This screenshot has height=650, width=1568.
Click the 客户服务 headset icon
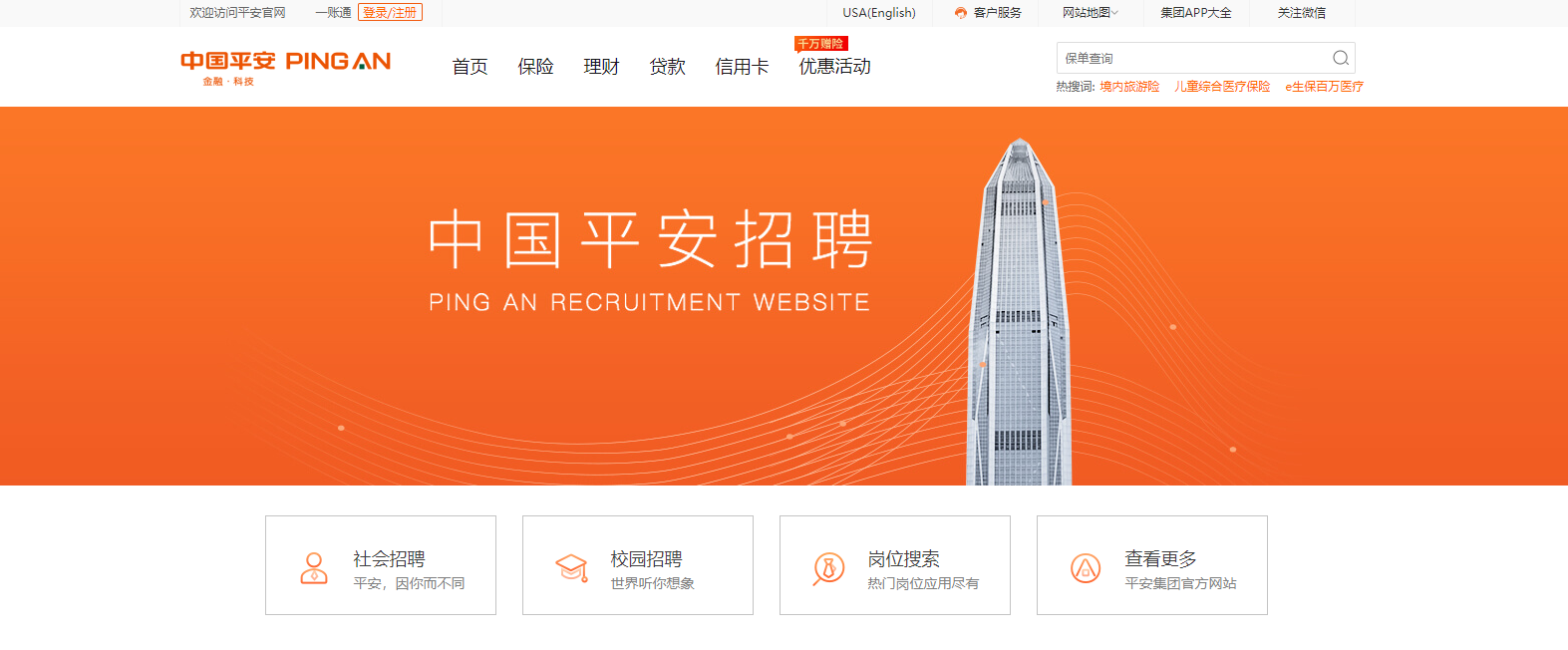(x=961, y=13)
